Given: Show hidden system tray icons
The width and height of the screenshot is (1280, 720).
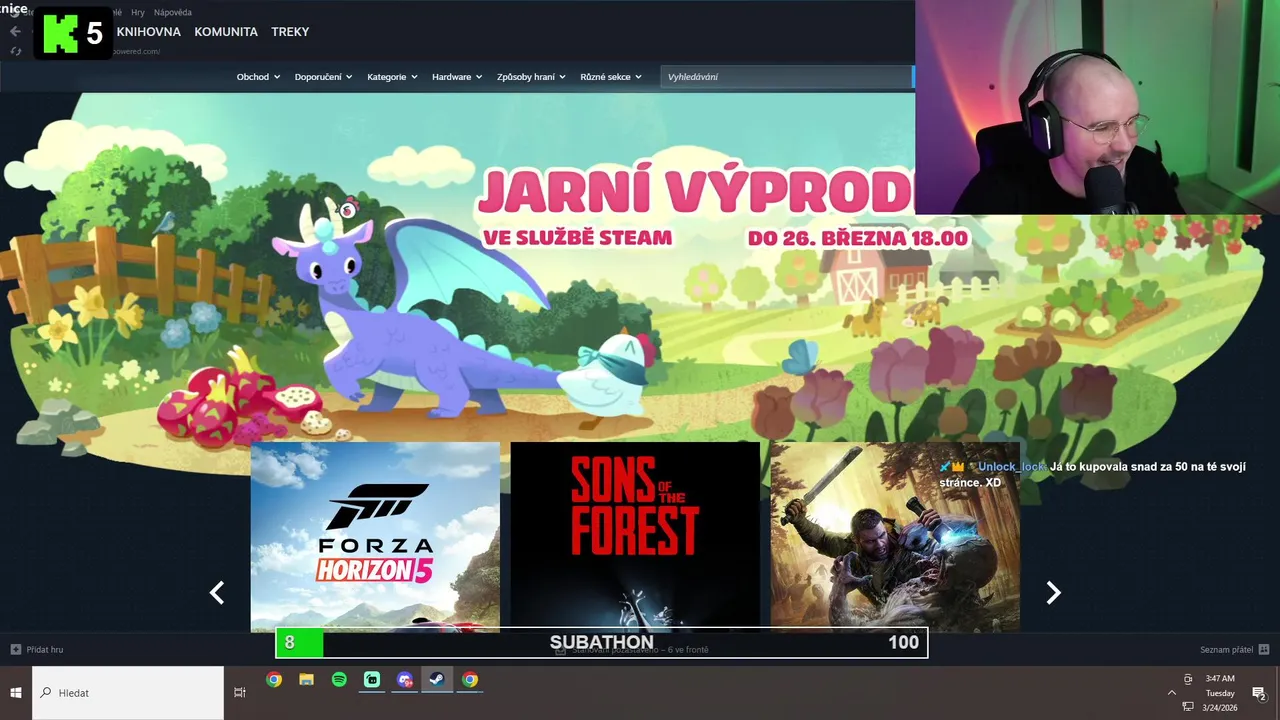Looking at the screenshot, I should (x=1172, y=692).
